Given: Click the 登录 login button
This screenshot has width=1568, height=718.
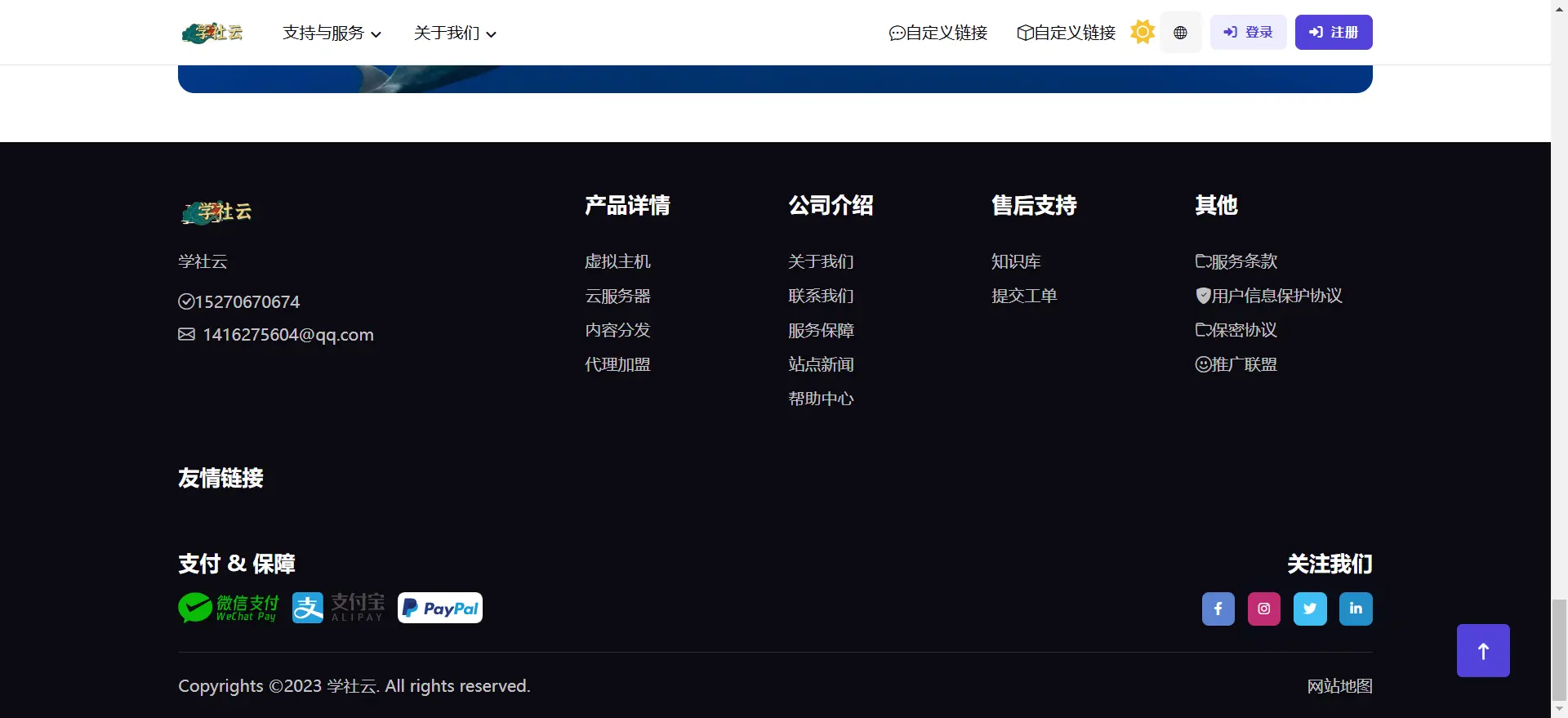Looking at the screenshot, I should (x=1248, y=33).
